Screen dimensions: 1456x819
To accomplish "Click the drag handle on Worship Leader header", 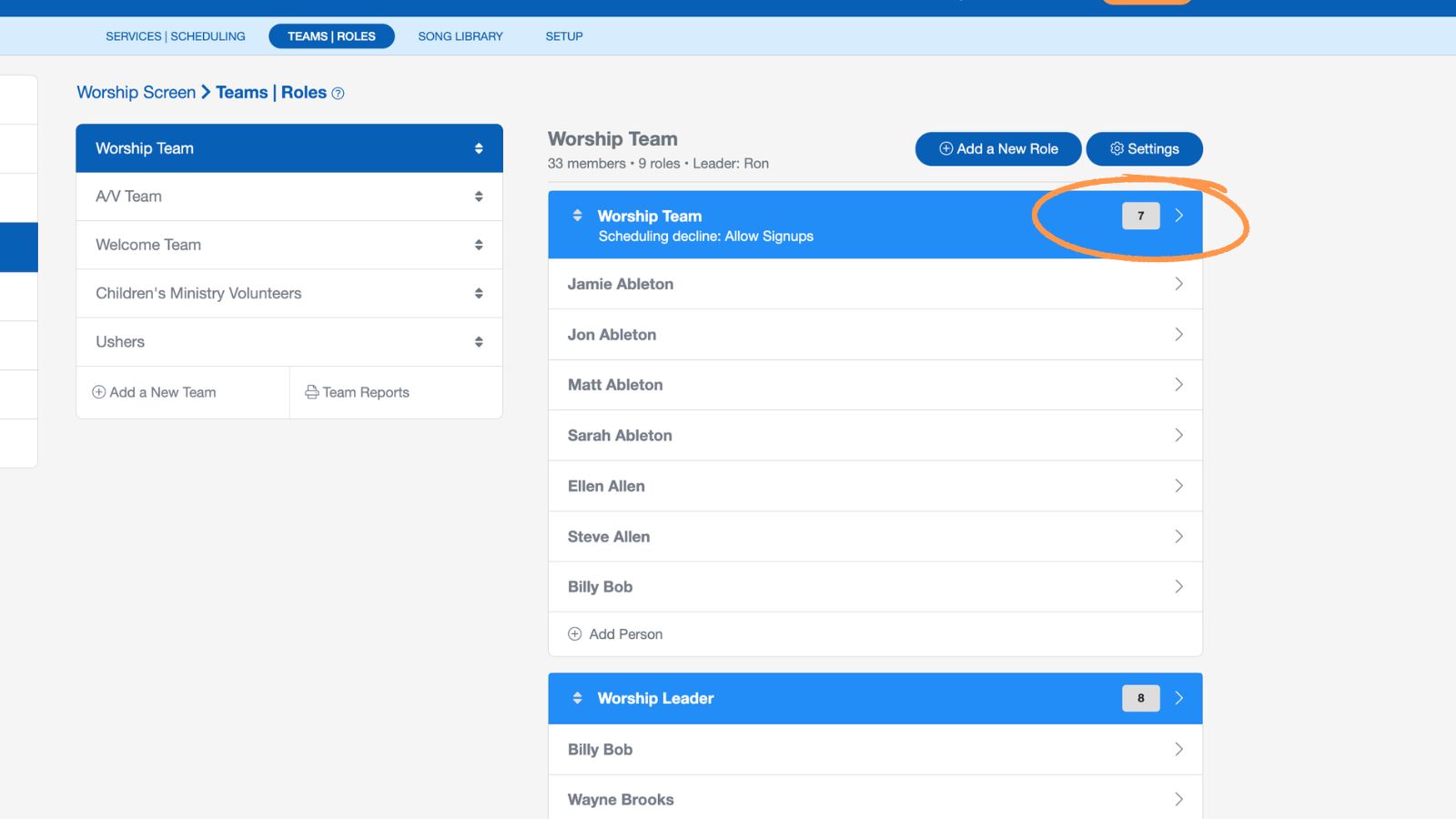I will 578,698.
